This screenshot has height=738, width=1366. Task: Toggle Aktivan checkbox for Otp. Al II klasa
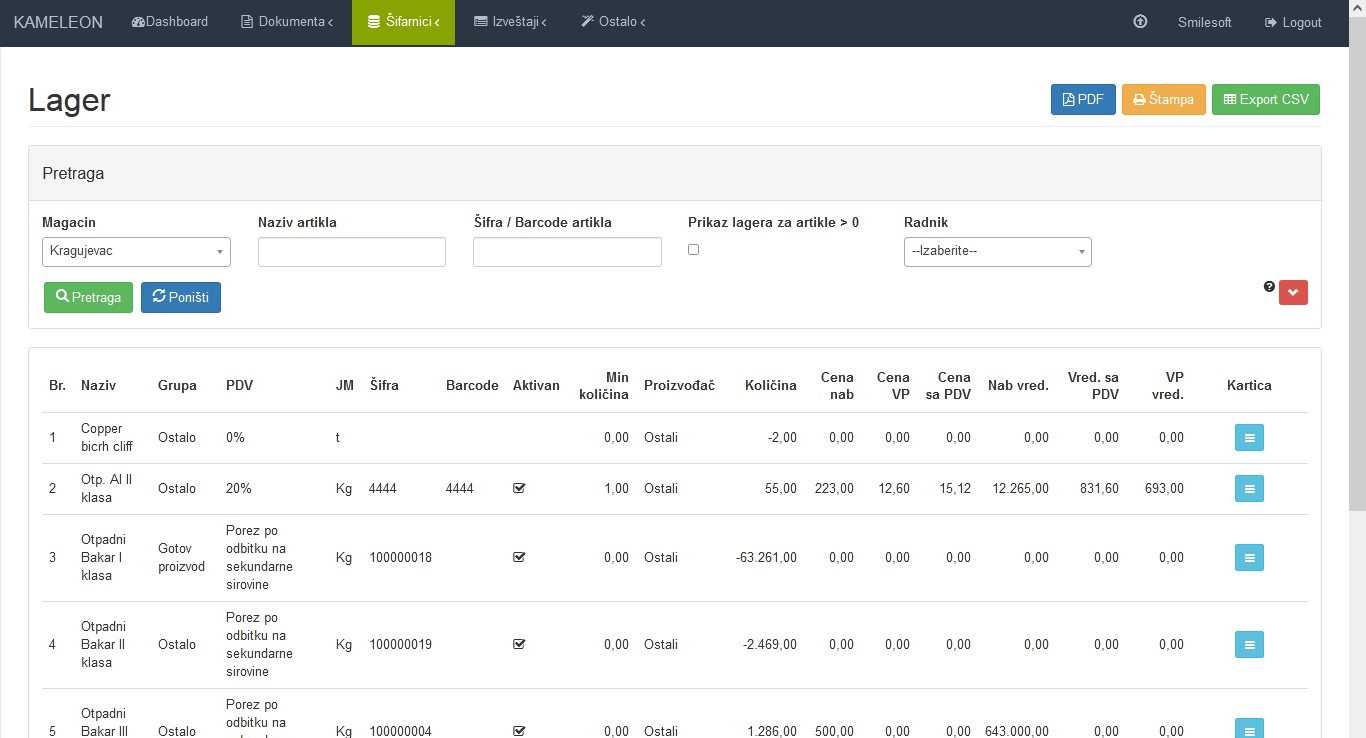coord(519,489)
